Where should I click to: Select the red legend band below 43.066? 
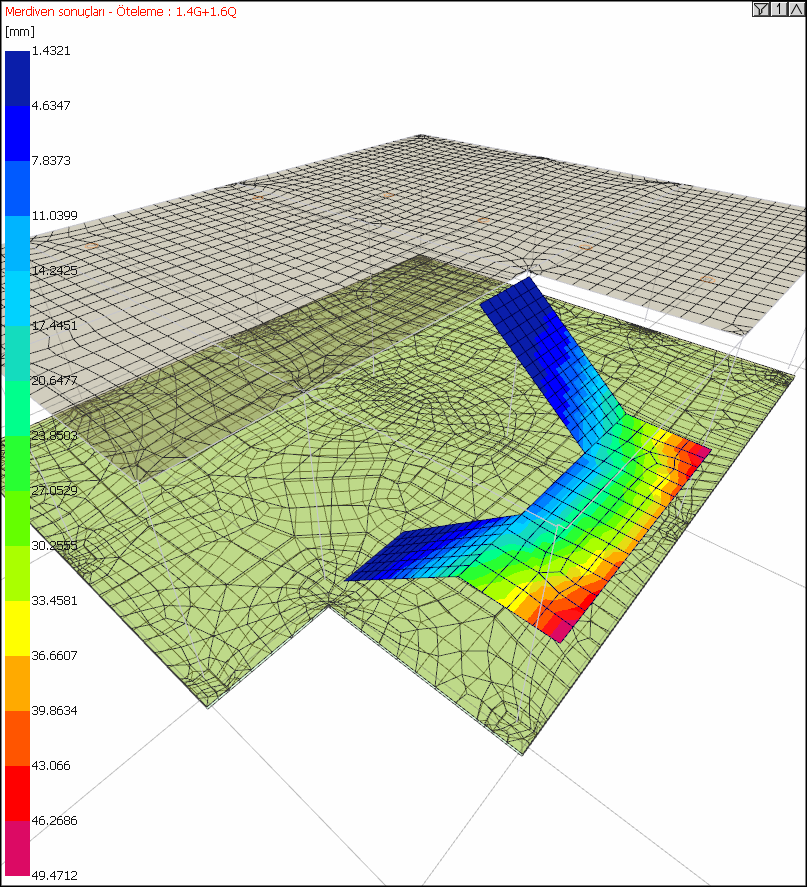(17, 793)
